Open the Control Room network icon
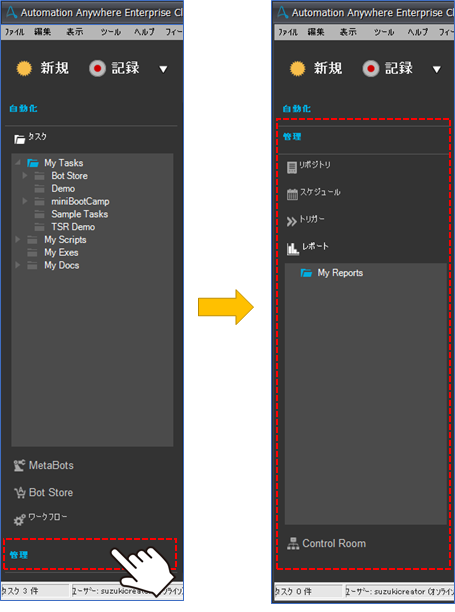Viewport: 455px width, 612px height. pyautogui.click(x=293, y=544)
